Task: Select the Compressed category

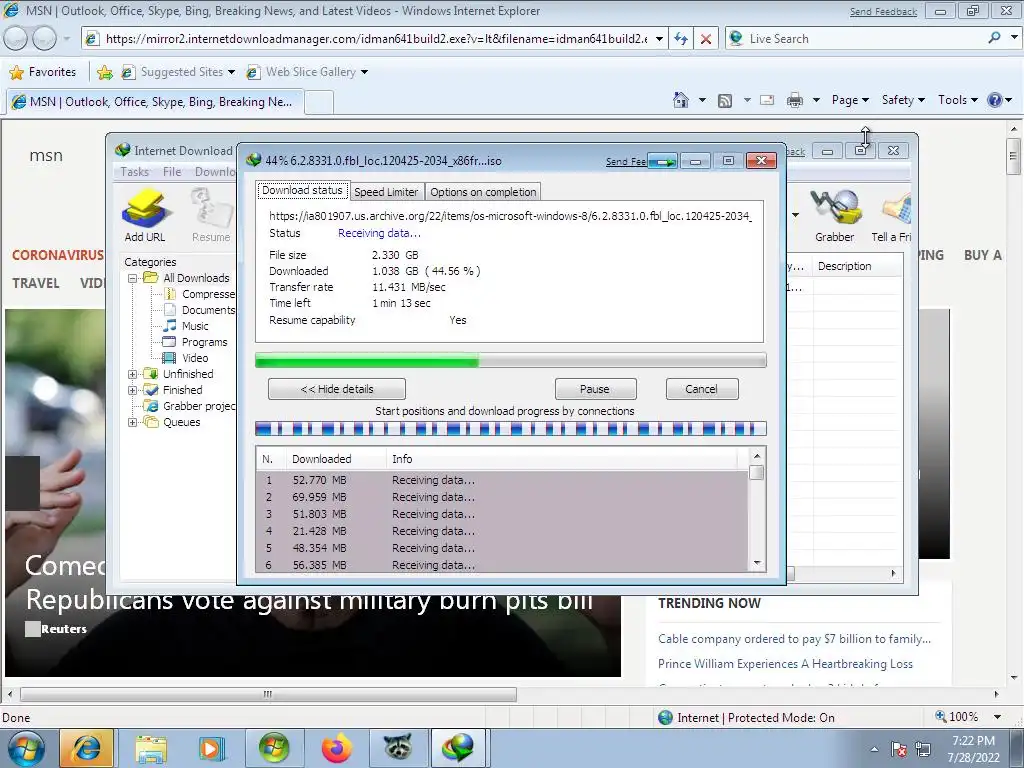Action: pos(200,295)
